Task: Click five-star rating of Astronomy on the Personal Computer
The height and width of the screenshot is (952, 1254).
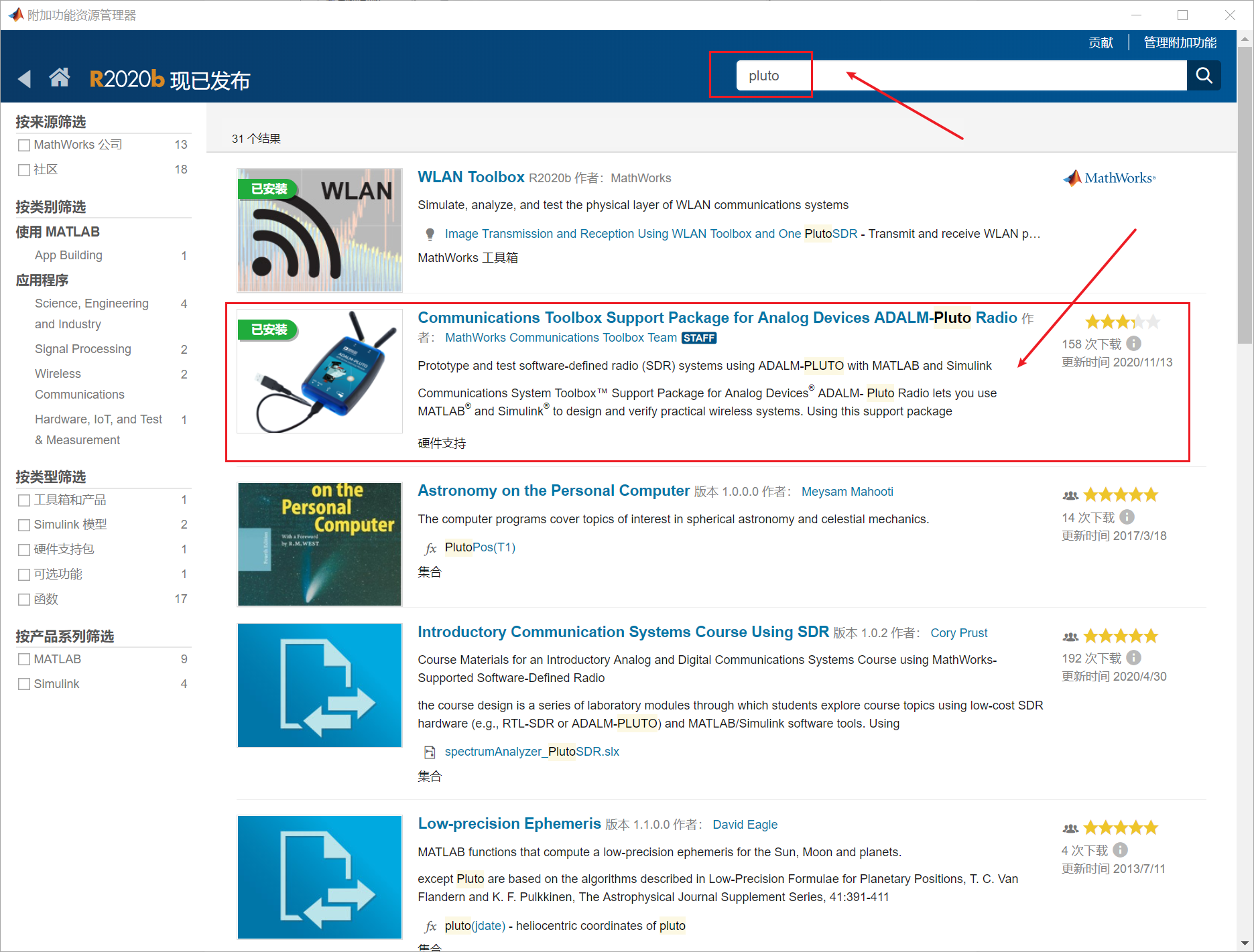Action: coord(1121,495)
